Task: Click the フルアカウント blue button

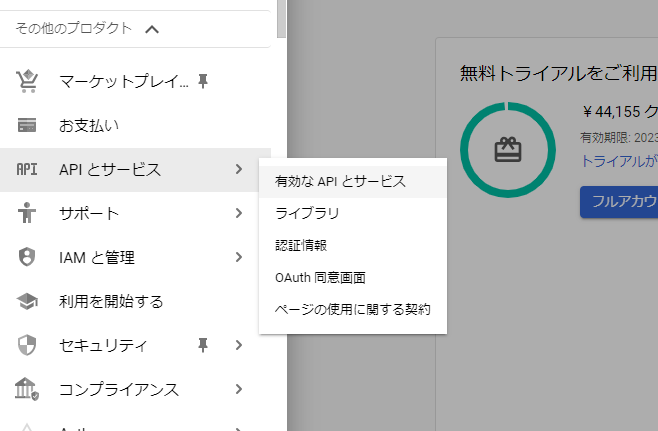Action: 619,202
